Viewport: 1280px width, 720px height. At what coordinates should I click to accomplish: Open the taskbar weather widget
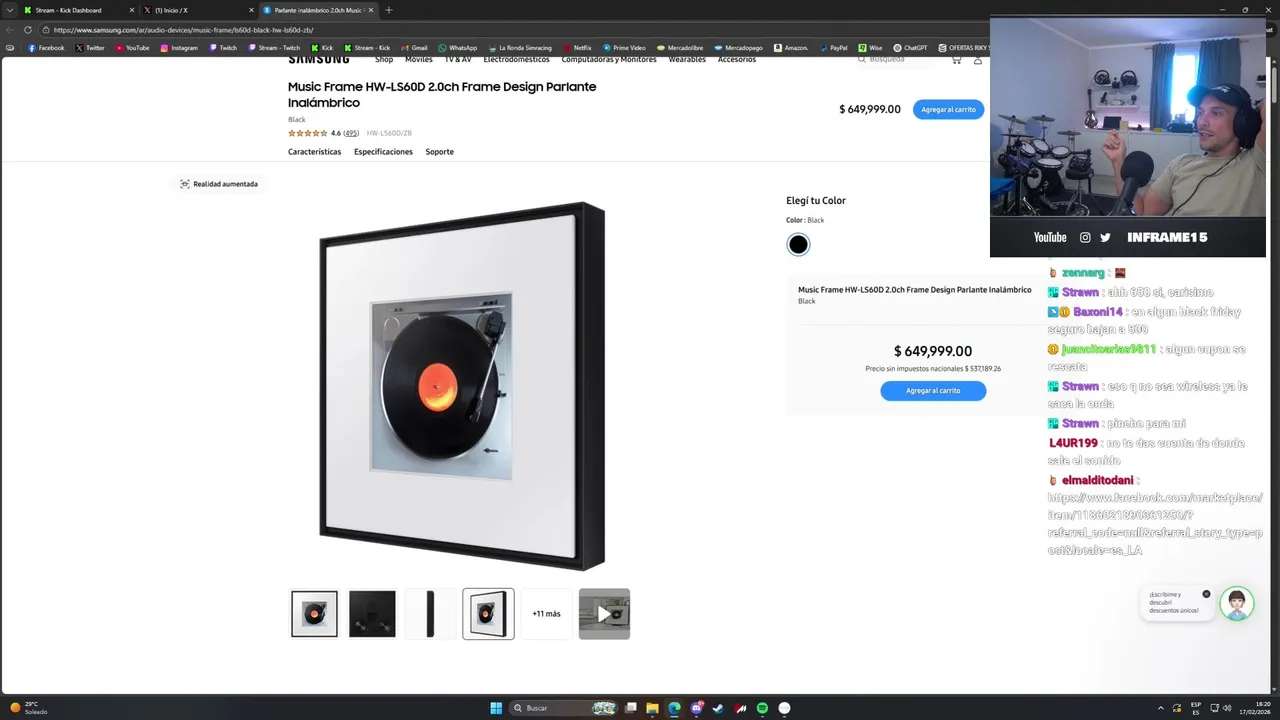[x=28, y=708]
